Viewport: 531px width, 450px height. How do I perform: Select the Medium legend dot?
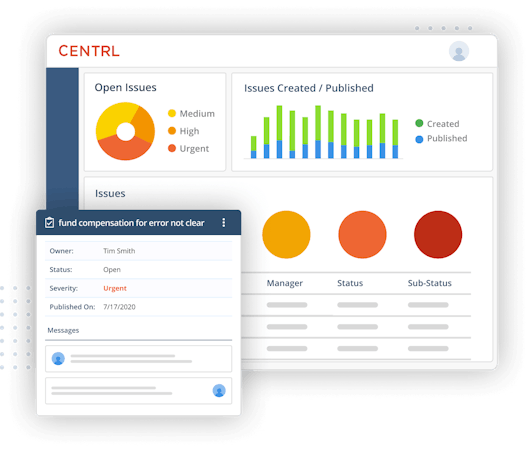coord(172,113)
